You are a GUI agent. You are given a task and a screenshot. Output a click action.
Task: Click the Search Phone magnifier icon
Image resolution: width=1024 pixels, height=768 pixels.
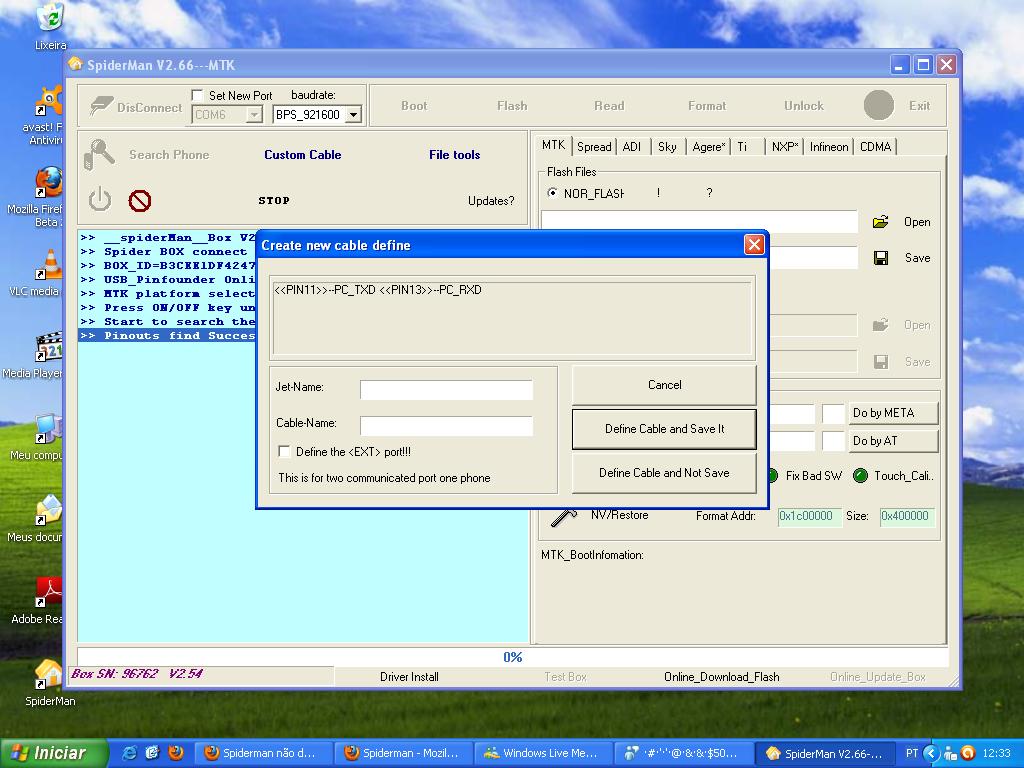tap(99, 155)
